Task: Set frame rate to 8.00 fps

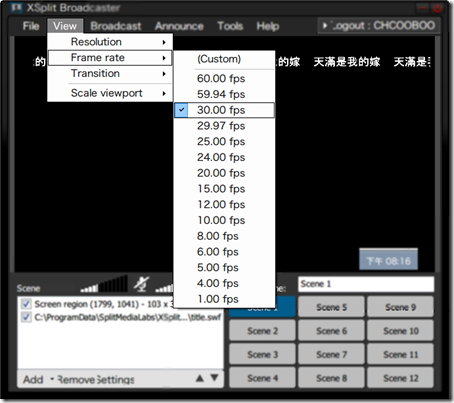Action: point(224,236)
